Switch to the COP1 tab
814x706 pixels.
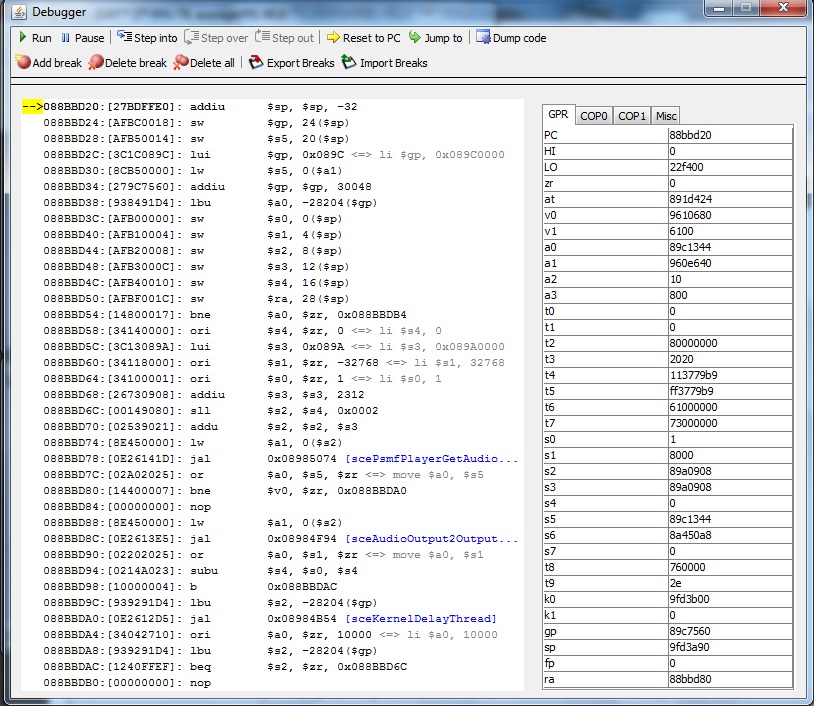(632, 116)
